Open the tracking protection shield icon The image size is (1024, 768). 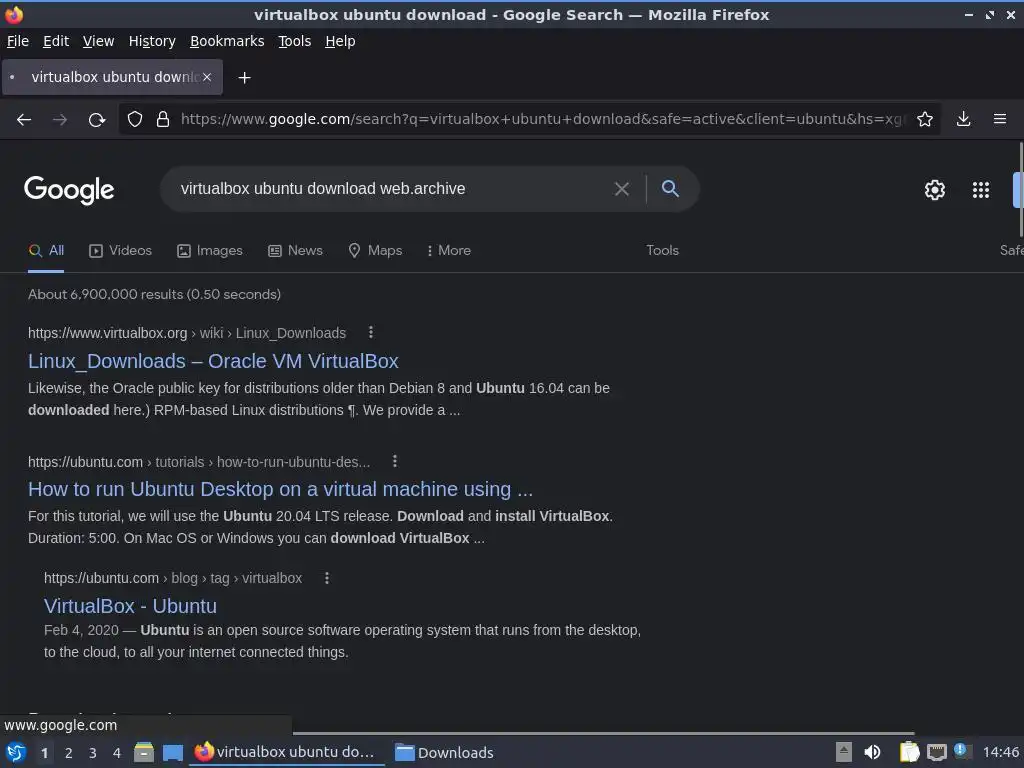tap(135, 120)
